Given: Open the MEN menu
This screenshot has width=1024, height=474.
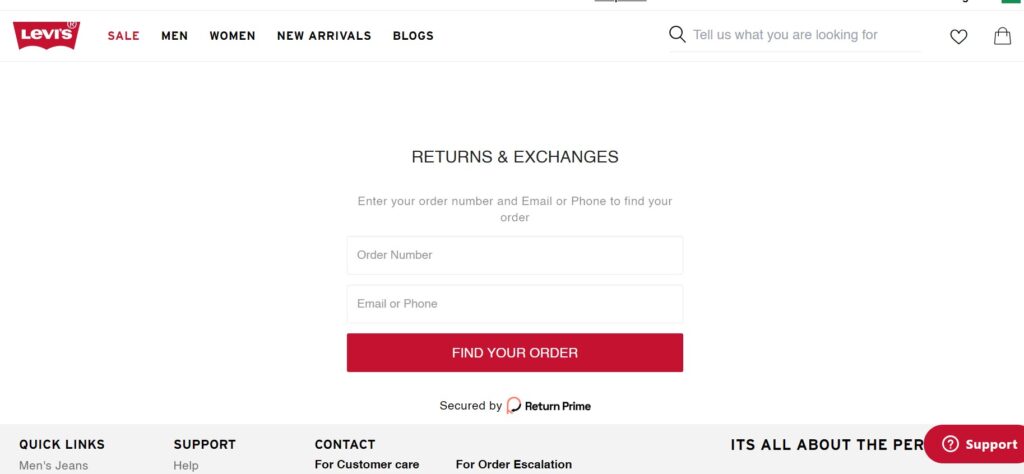Looking at the screenshot, I should pyautogui.click(x=174, y=36).
